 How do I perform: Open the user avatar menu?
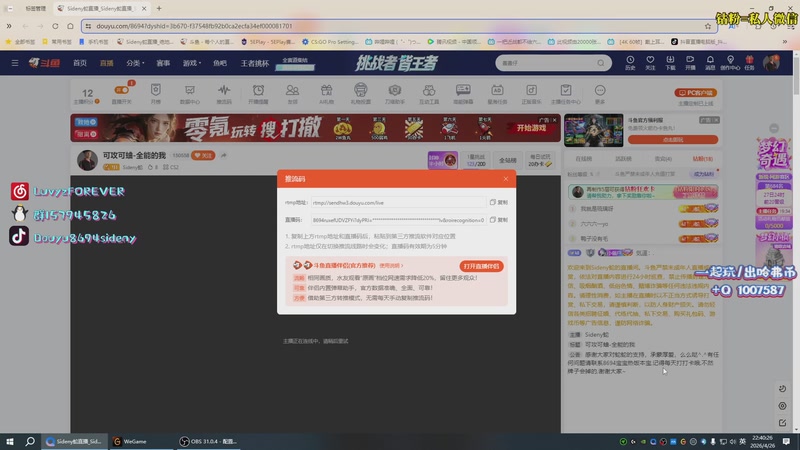pyautogui.click(x=771, y=63)
